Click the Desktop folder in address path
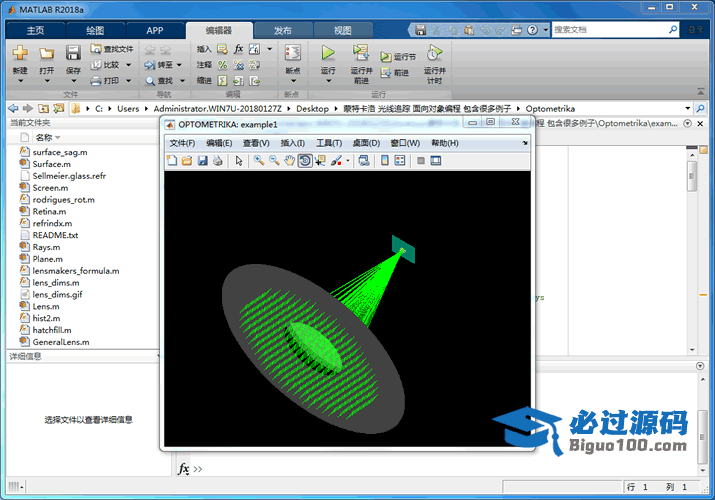This screenshot has width=715, height=500. click(x=312, y=108)
